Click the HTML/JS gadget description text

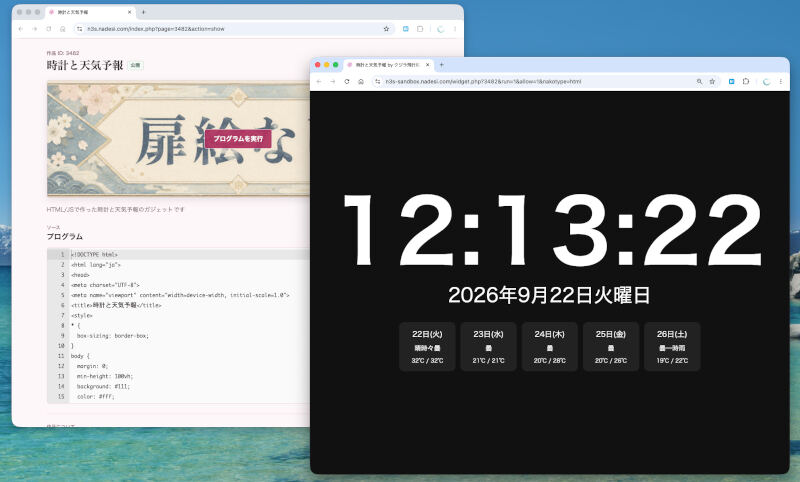115,210
